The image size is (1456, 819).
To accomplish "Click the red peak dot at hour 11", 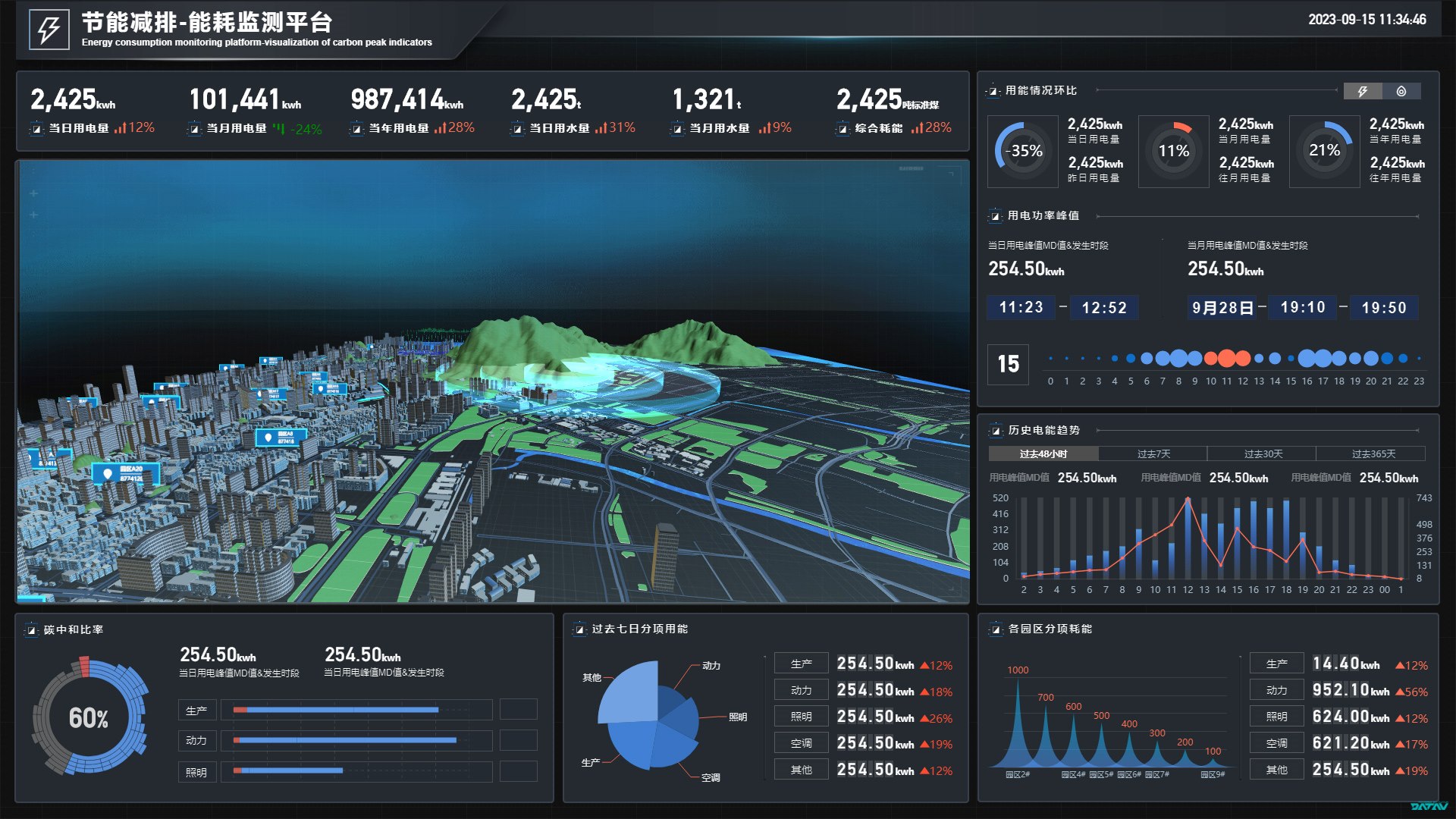I will click(x=1227, y=359).
